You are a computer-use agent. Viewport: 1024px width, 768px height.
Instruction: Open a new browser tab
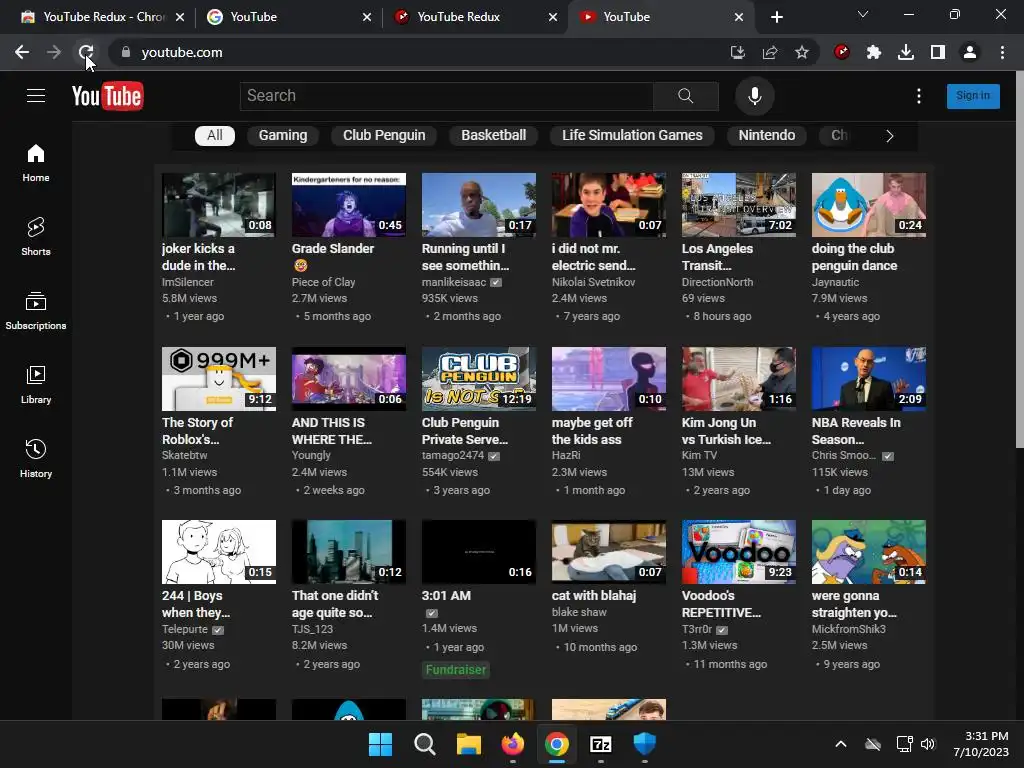[776, 17]
